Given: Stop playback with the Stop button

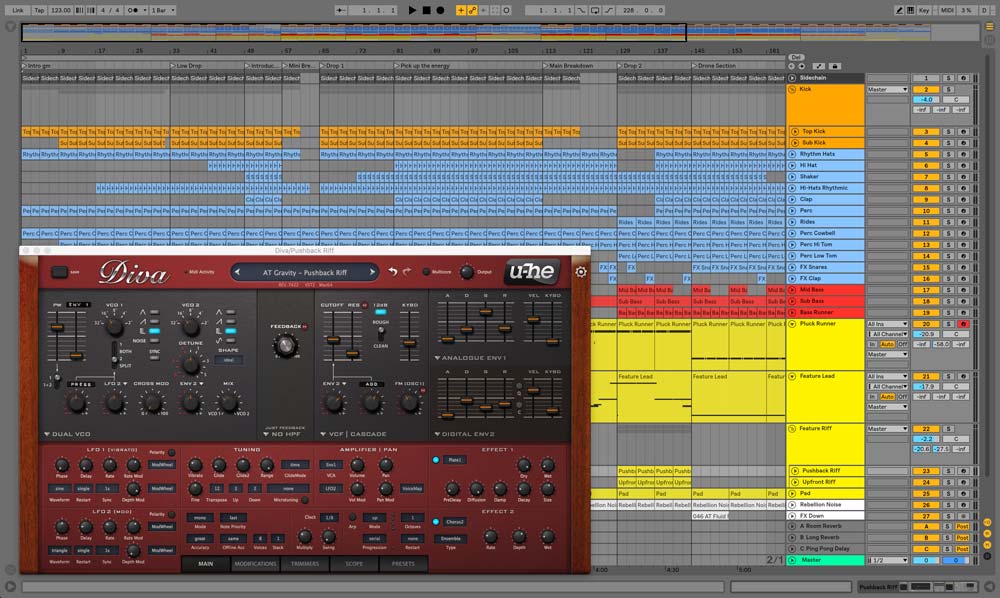Looking at the screenshot, I should [426, 9].
